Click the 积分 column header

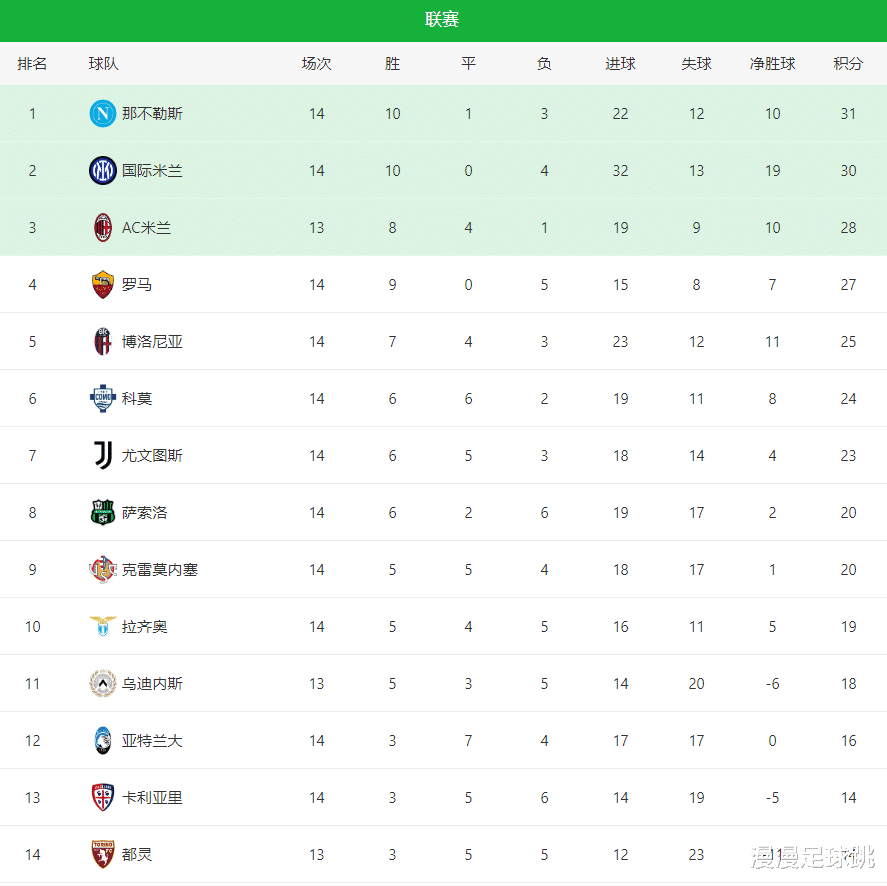[848, 64]
